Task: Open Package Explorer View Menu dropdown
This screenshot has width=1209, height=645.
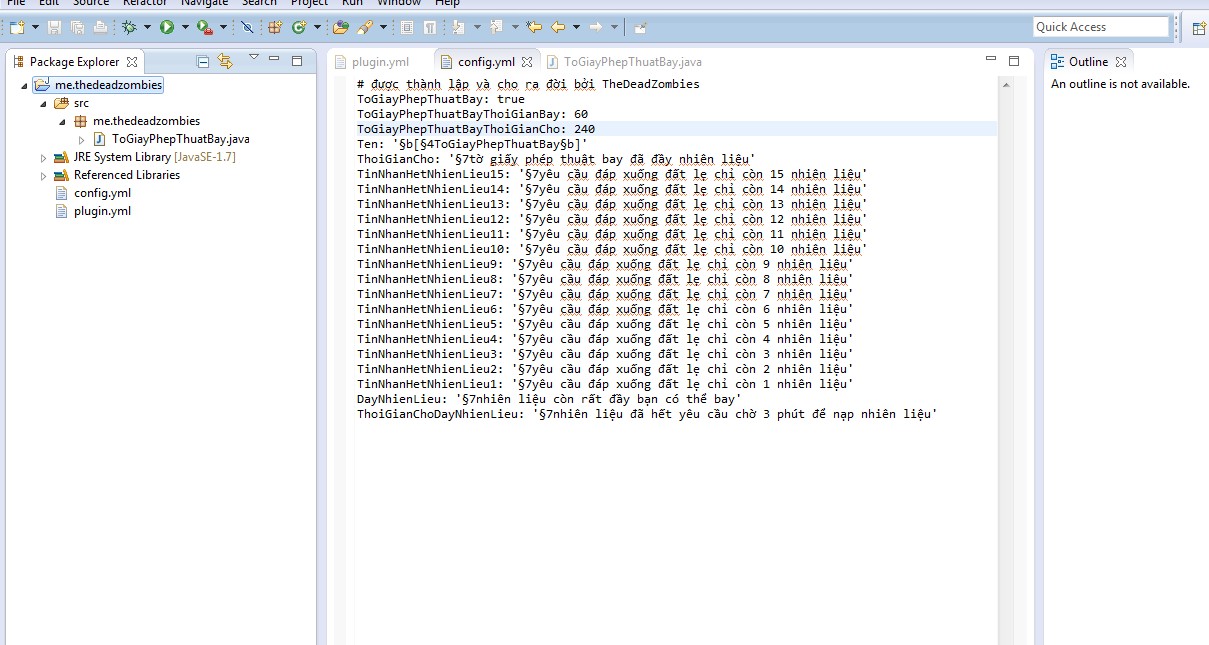Action: tap(253, 58)
